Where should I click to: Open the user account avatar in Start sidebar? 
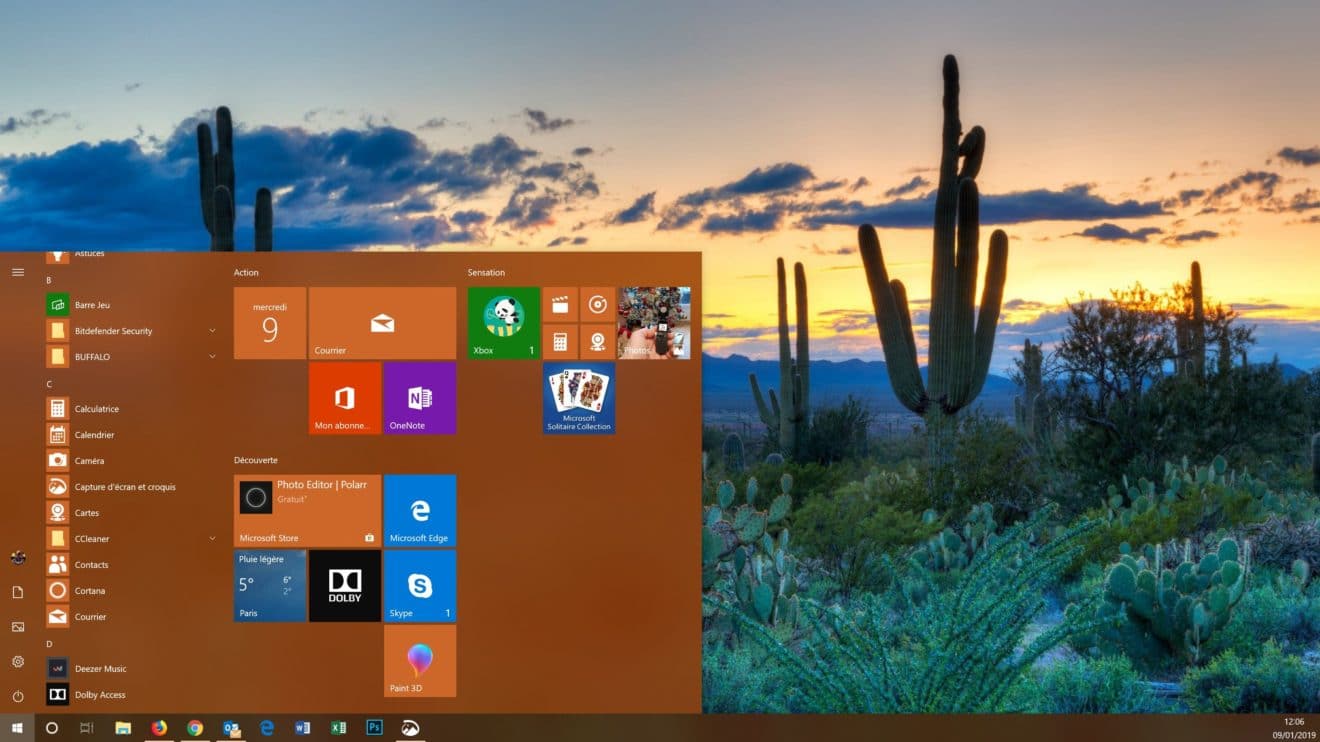click(18, 557)
